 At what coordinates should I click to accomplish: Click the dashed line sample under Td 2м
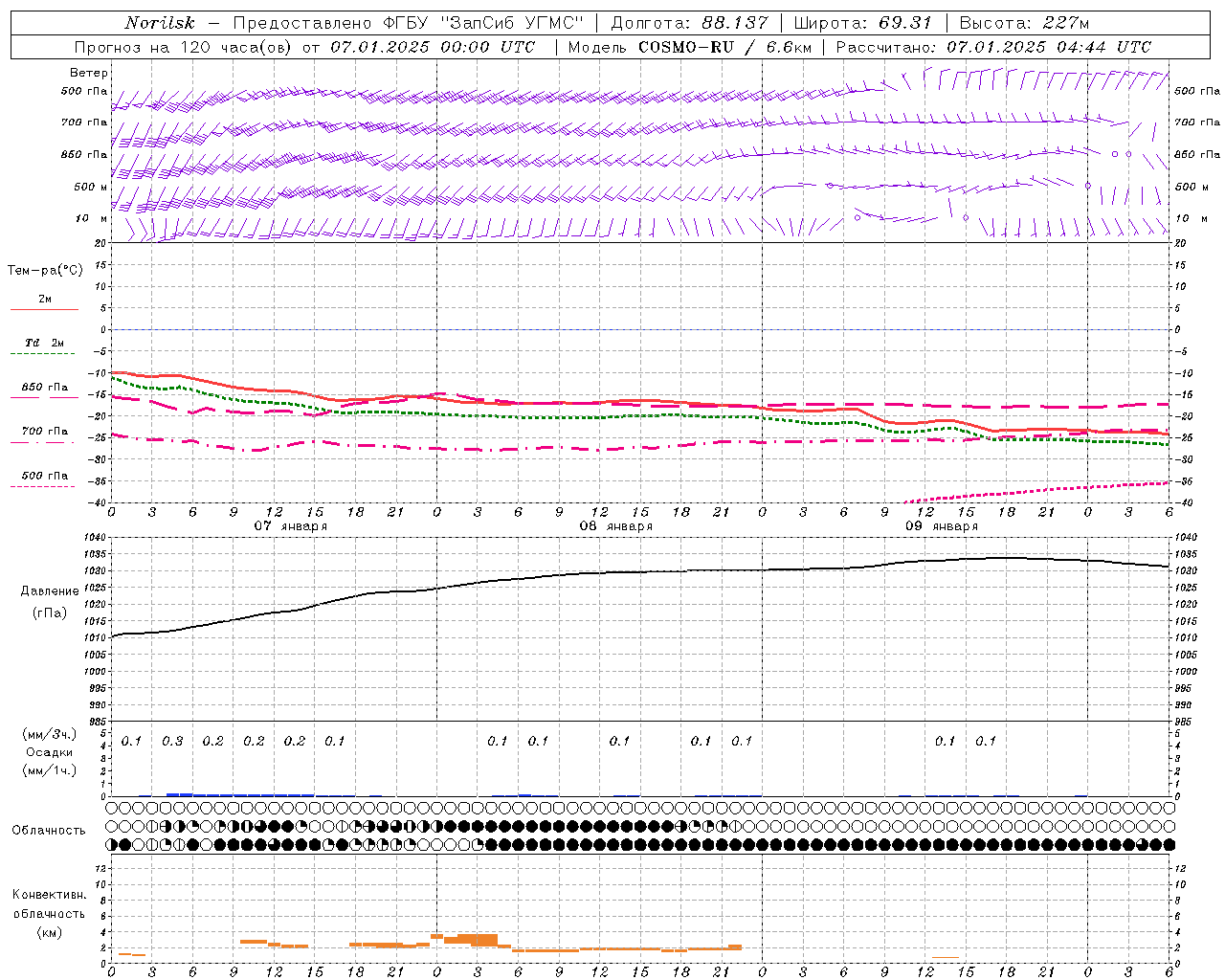(42, 354)
